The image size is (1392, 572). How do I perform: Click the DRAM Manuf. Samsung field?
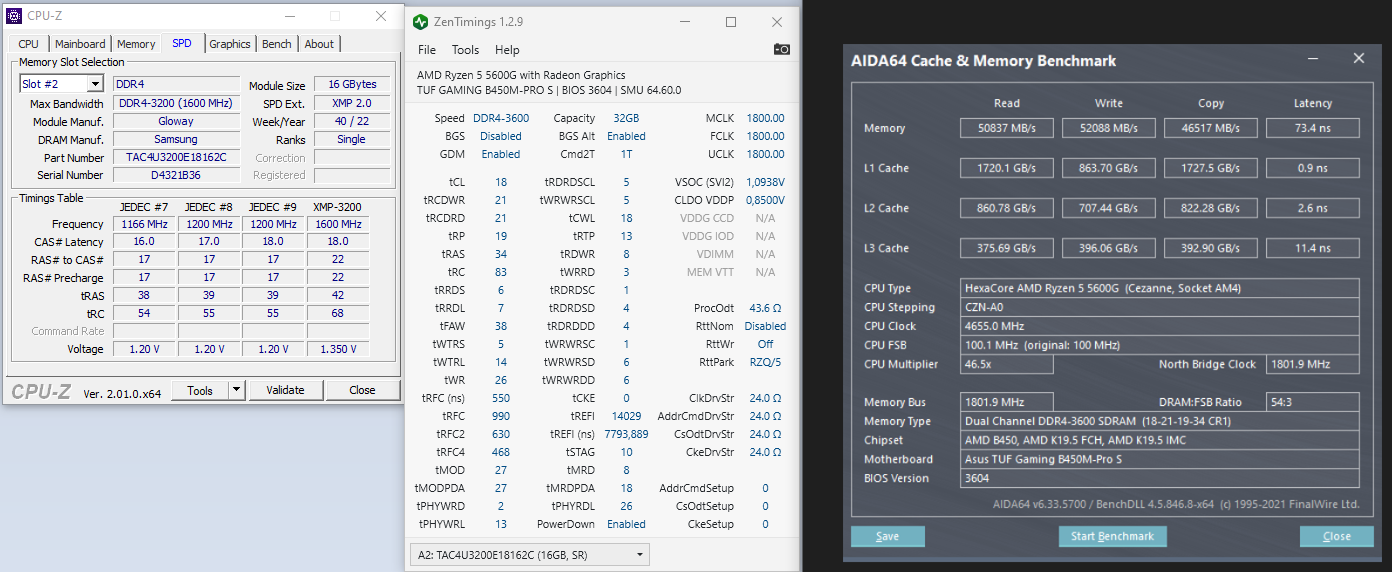click(x=176, y=139)
